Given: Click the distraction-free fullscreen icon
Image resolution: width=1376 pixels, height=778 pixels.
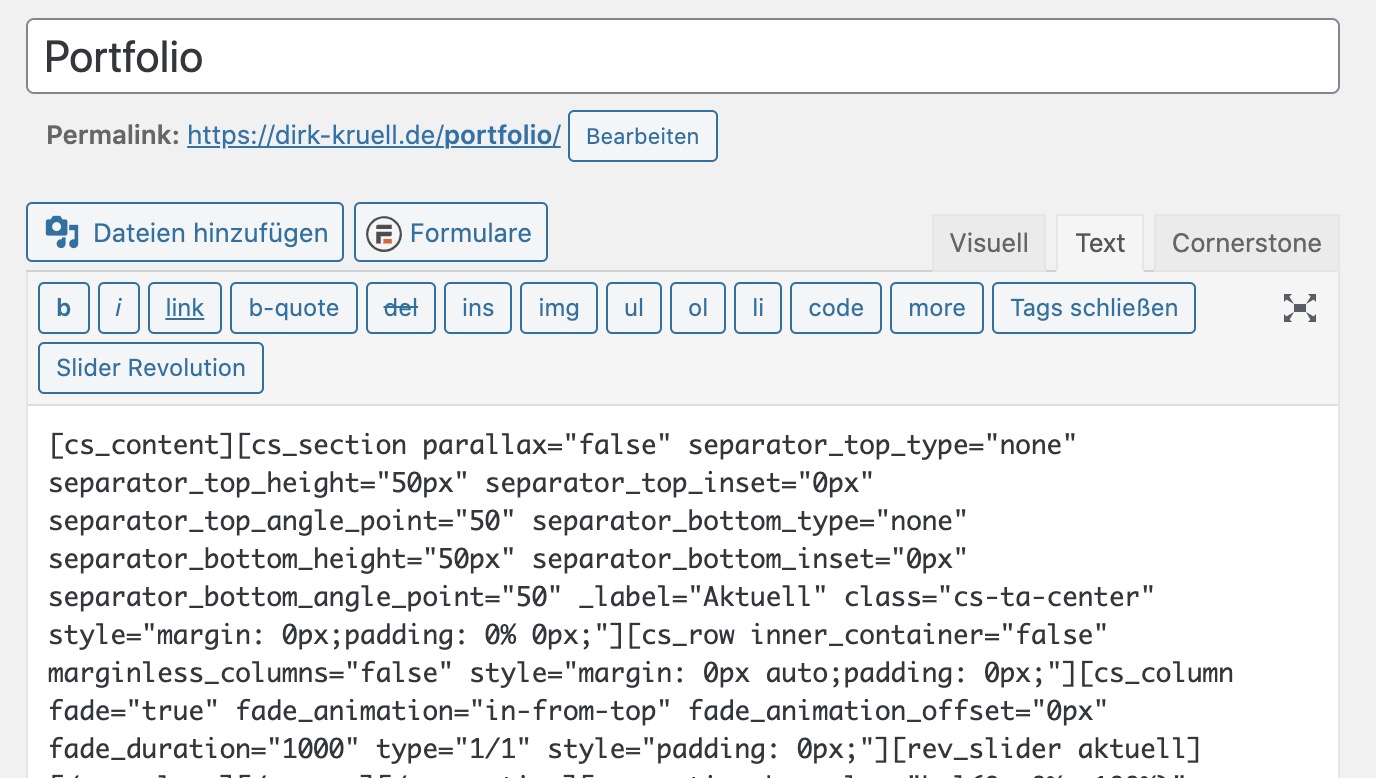Looking at the screenshot, I should [x=1299, y=309].
